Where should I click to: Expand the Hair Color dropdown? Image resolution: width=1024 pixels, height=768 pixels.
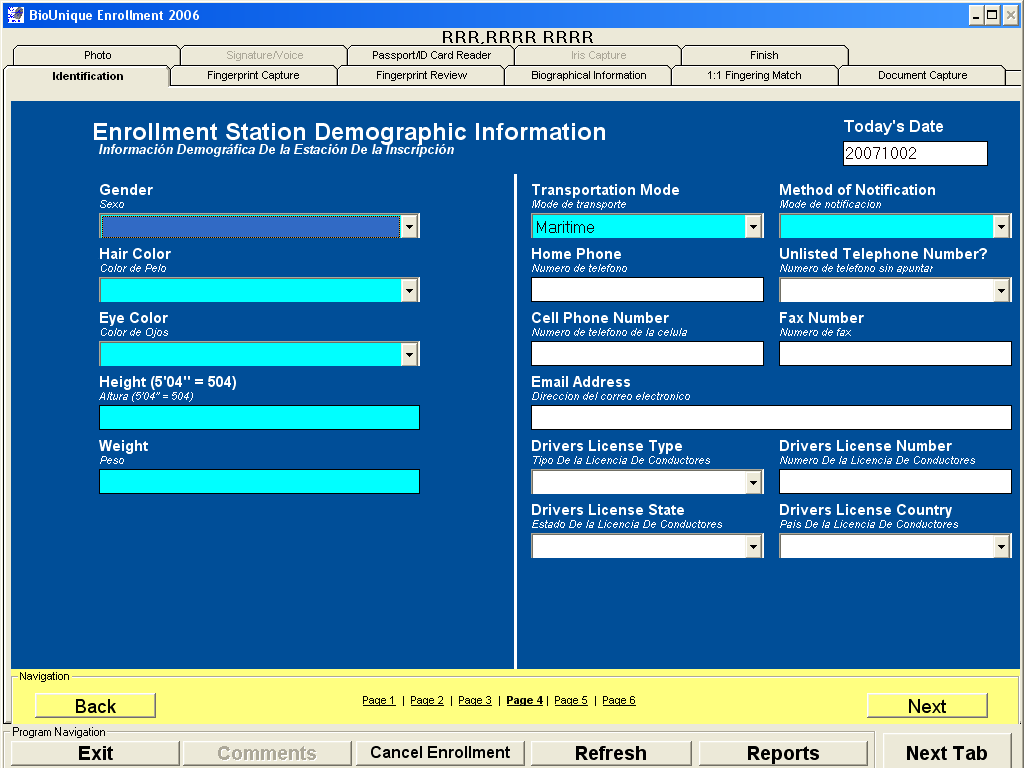(409, 291)
